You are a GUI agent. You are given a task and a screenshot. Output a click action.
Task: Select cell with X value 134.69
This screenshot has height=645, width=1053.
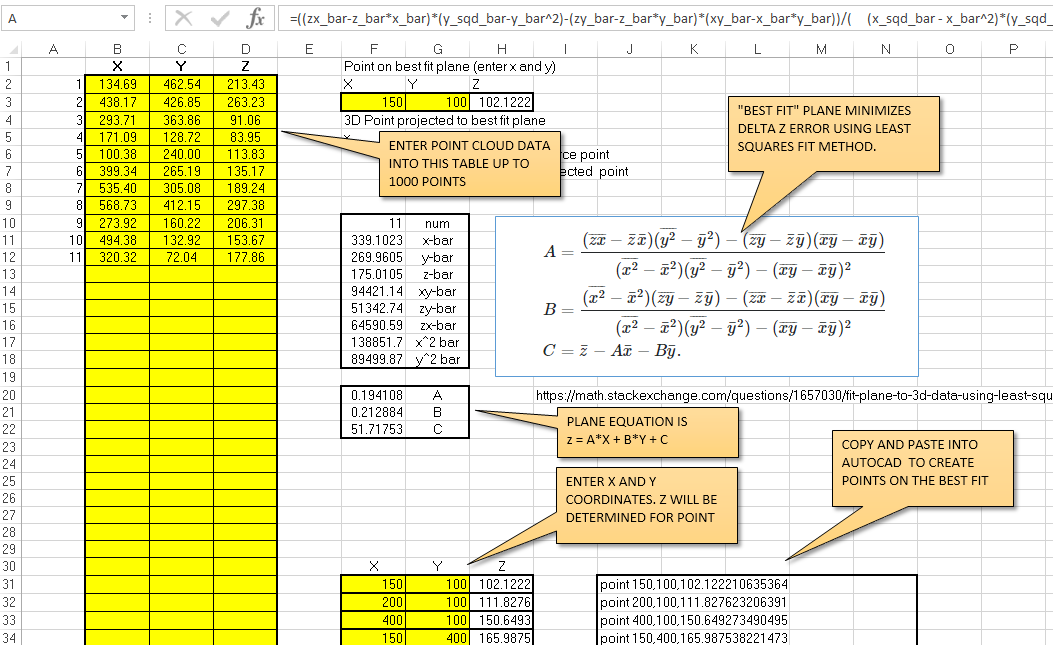click(x=118, y=84)
